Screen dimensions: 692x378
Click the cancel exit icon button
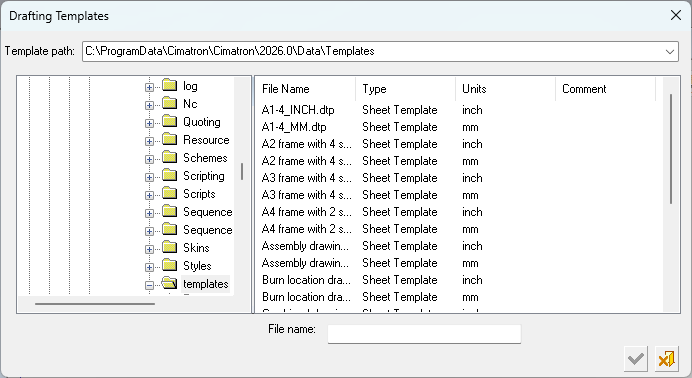[666, 359]
